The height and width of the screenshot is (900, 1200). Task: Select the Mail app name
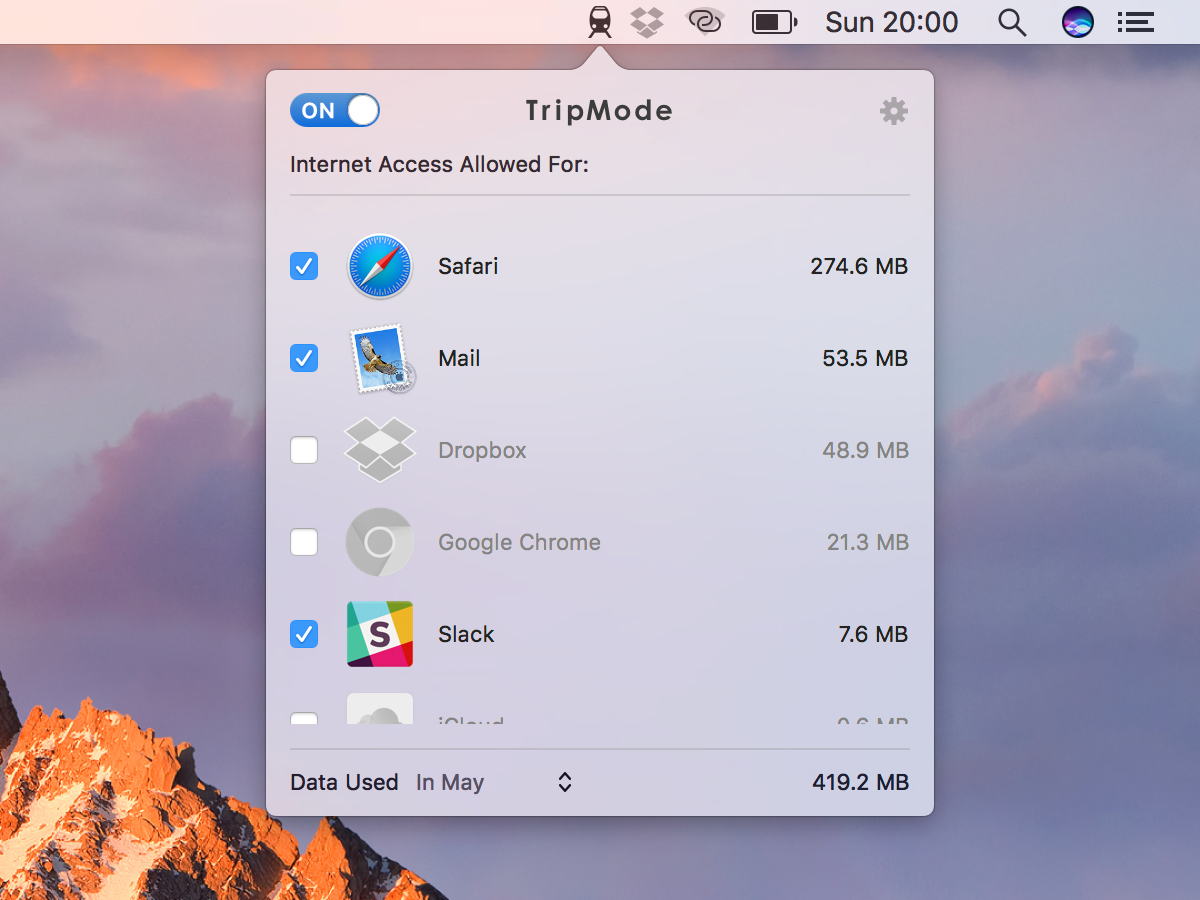(459, 358)
